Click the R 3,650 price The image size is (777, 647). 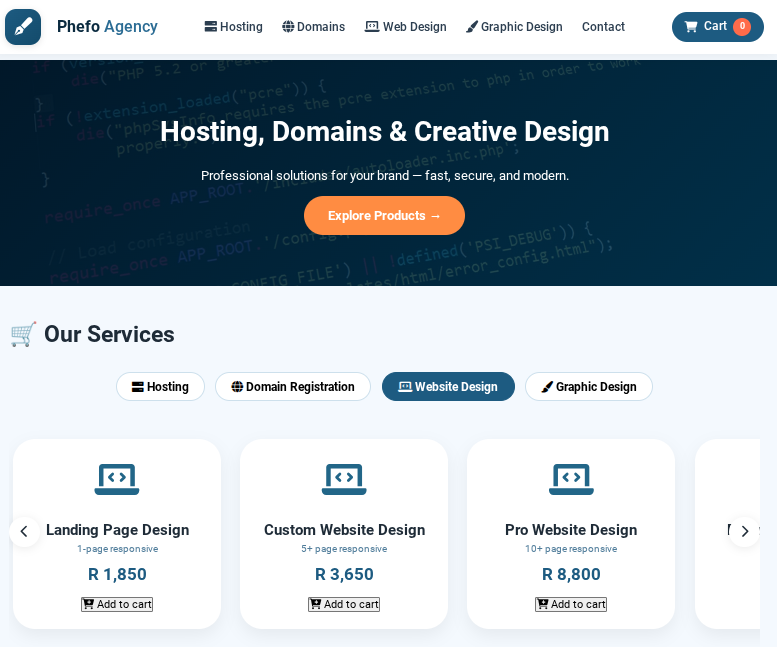(x=344, y=574)
